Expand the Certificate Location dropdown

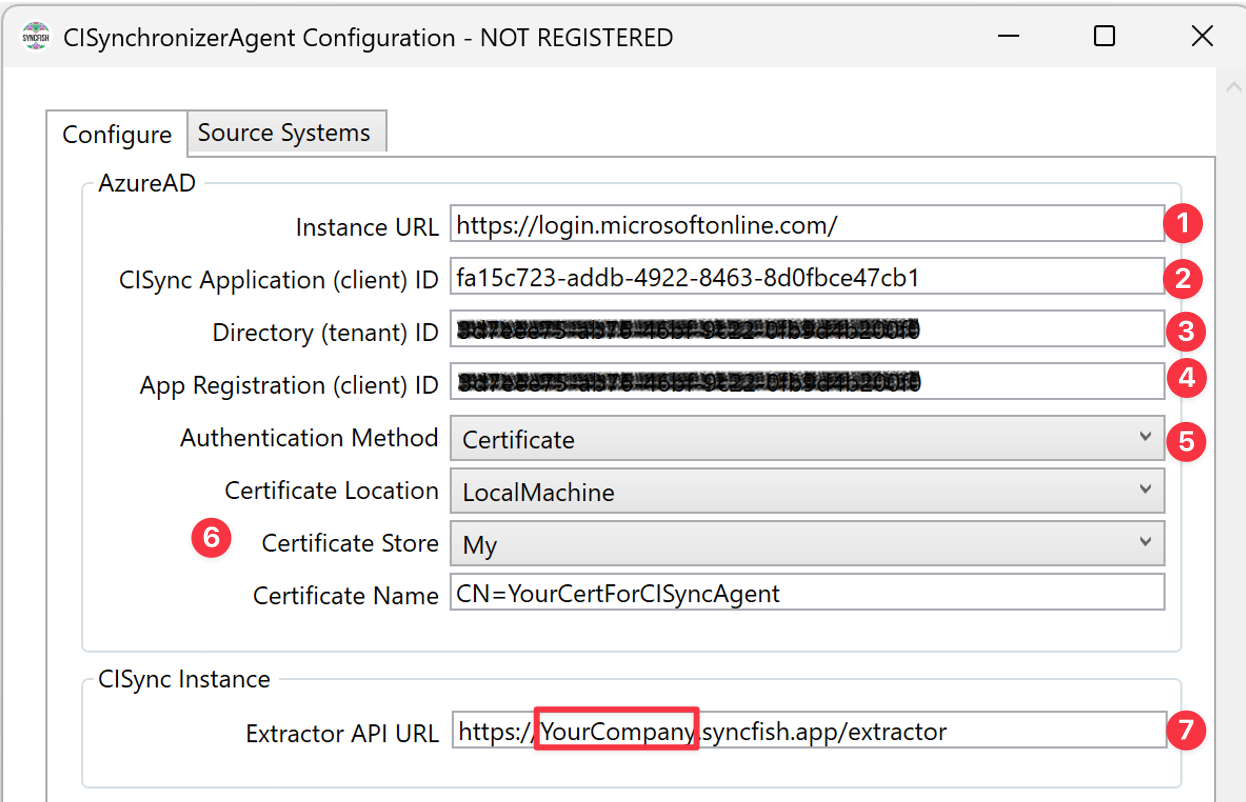(x=807, y=491)
